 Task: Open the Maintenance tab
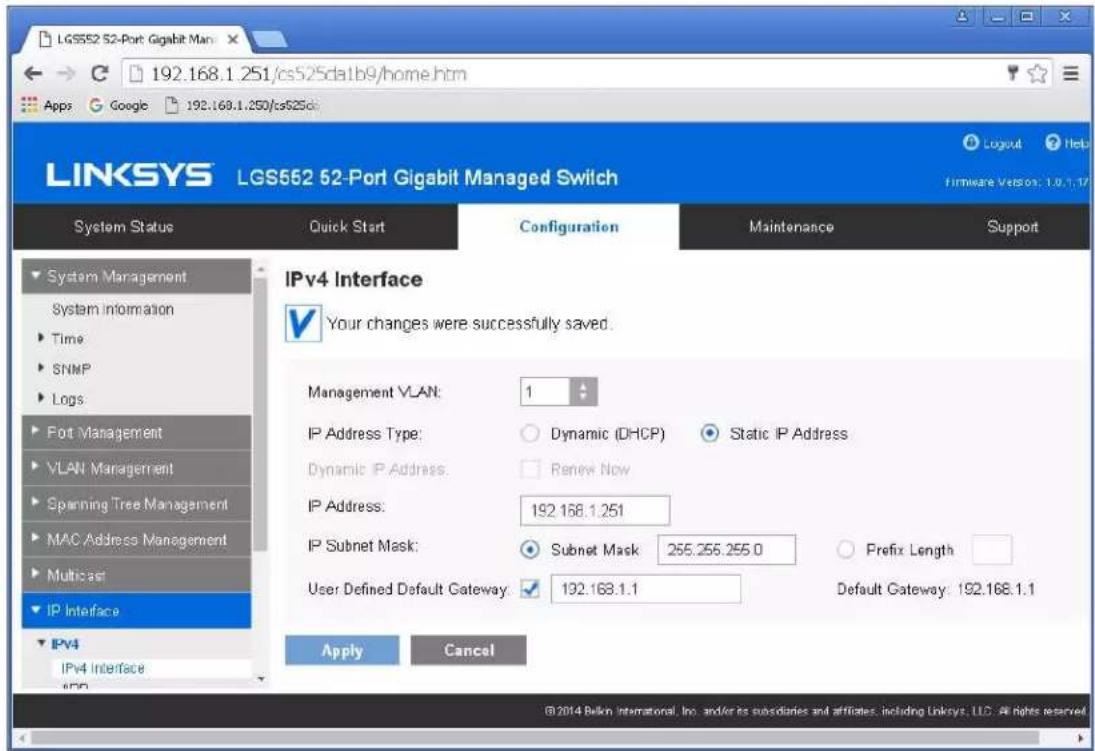click(791, 226)
